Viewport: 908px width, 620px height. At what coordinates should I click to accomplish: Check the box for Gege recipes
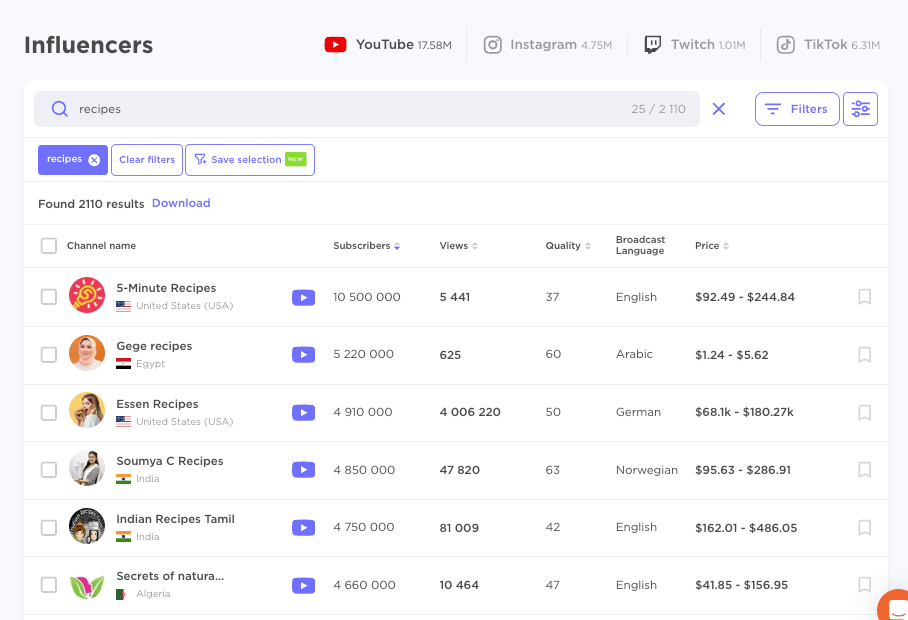[x=49, y=354]
